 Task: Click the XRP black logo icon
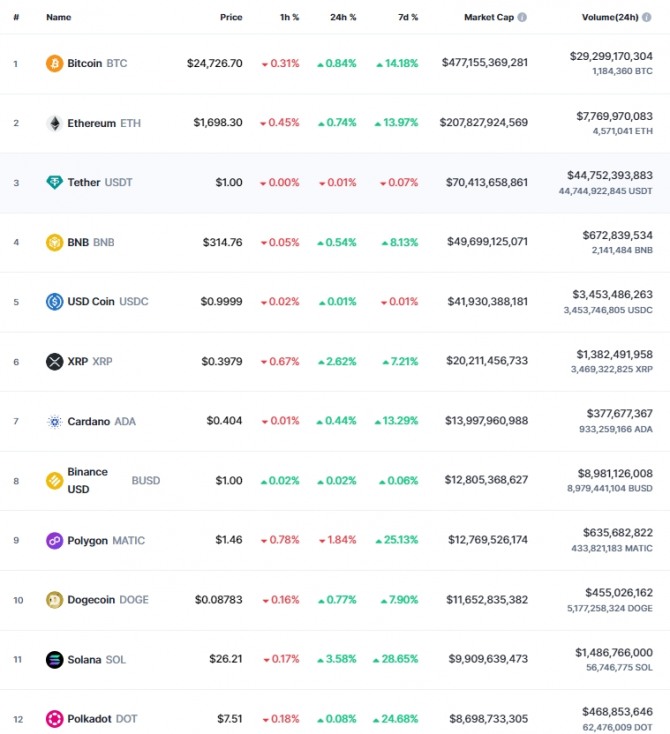(x=54, y=361)
